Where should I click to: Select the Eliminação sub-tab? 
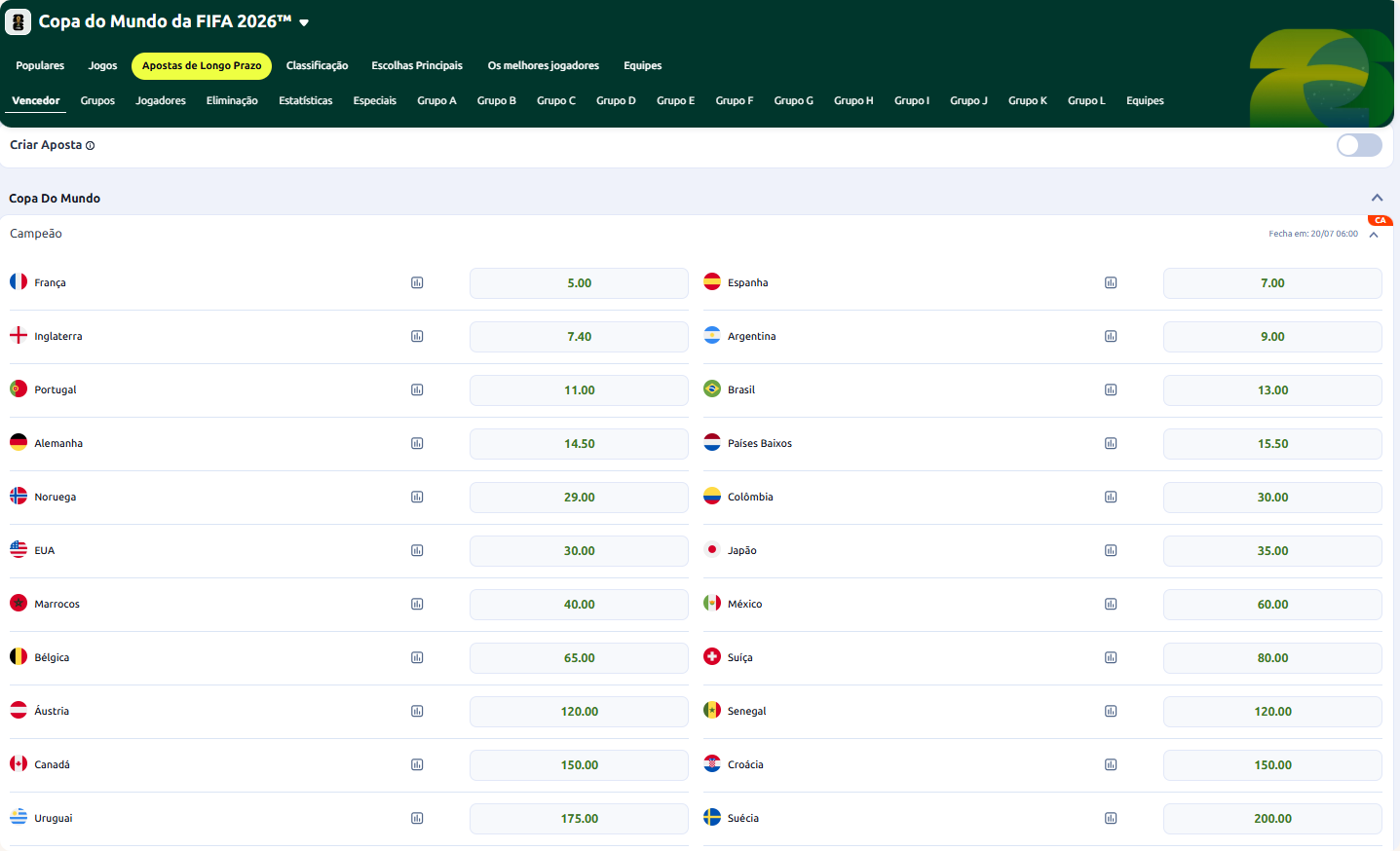click(232, 101)
